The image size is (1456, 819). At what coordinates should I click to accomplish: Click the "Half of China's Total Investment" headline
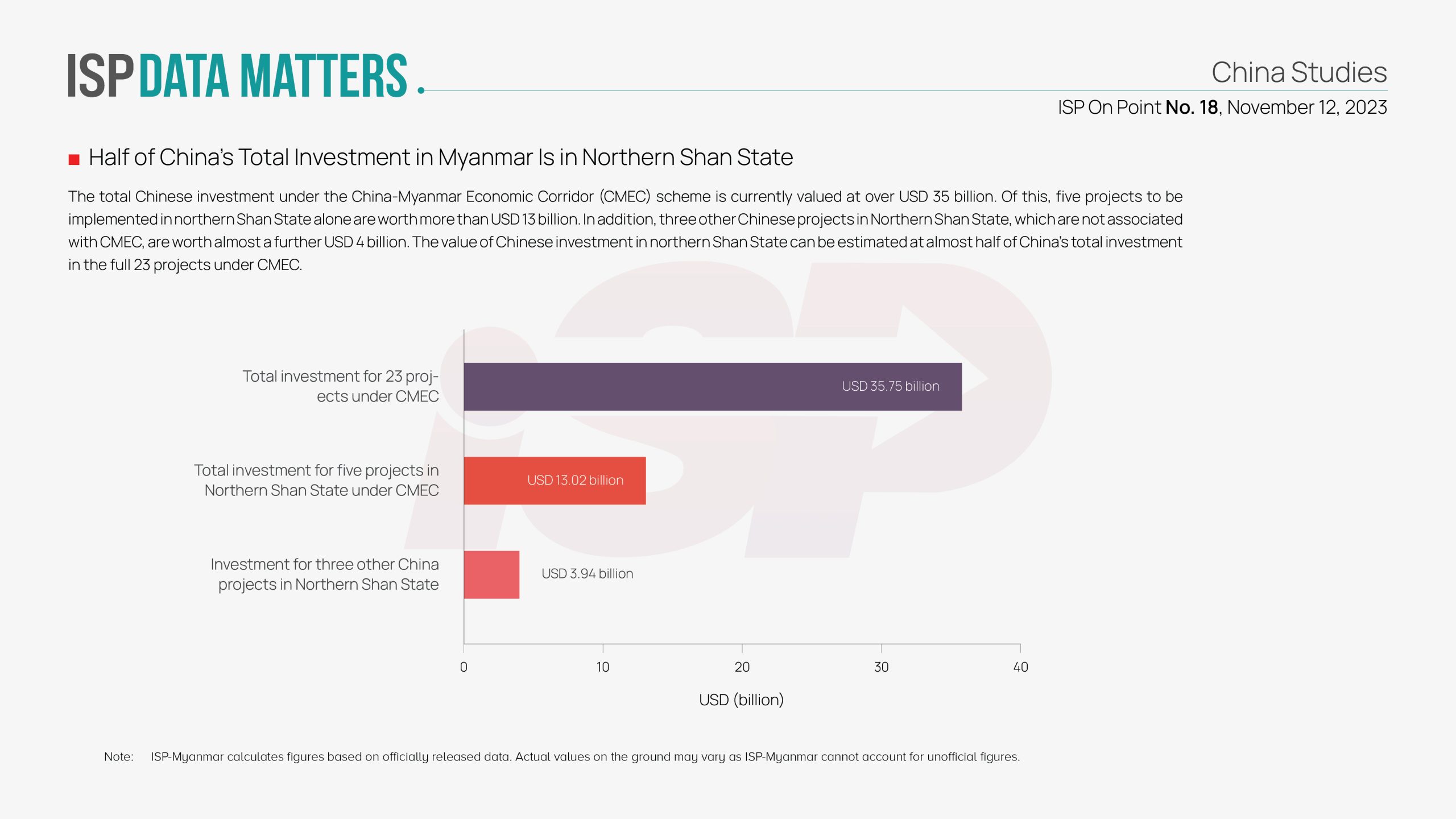pos(440,158)
